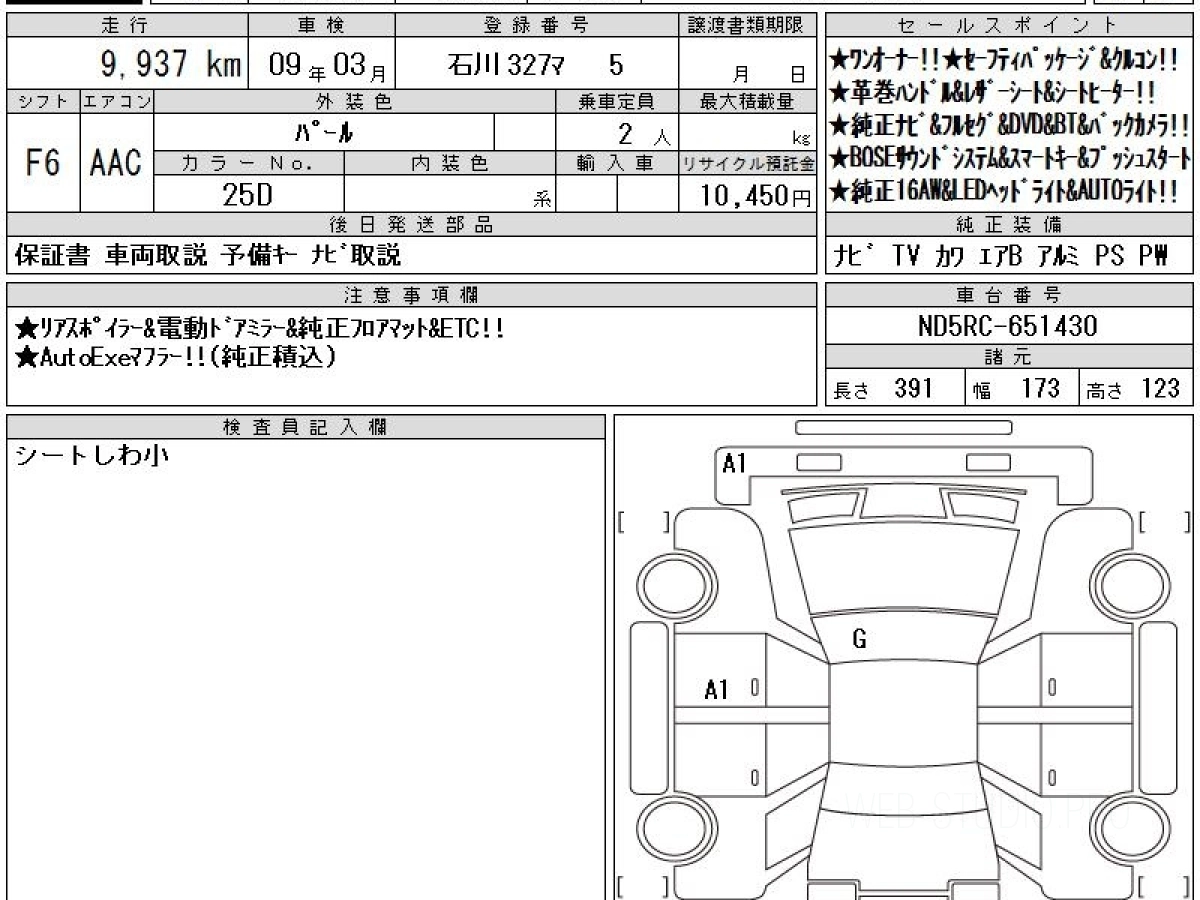Select the BOSEサウンドシステム sales point line

pyautogui.click(x=1010, y=158)
